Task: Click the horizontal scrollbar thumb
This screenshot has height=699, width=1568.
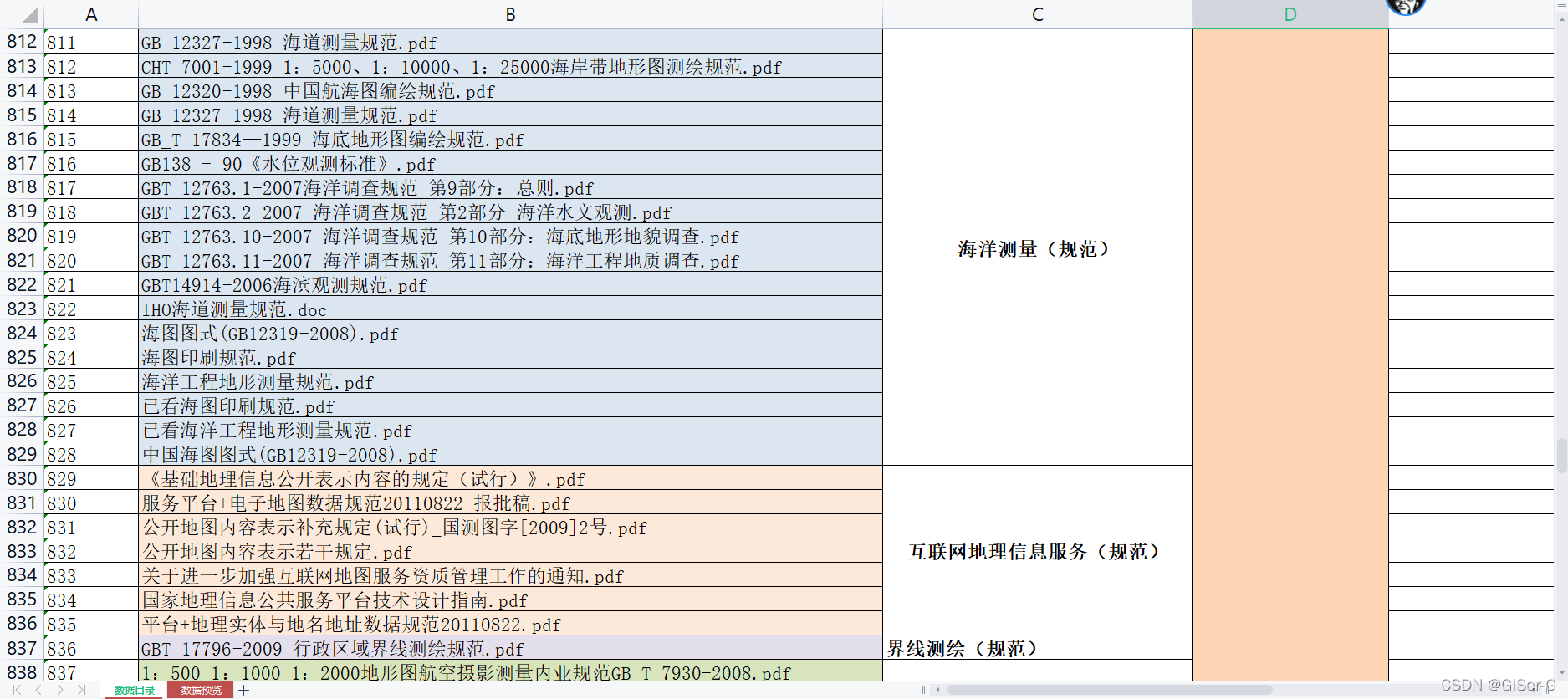Action: pyautogui.click(x=1110, y=690)
